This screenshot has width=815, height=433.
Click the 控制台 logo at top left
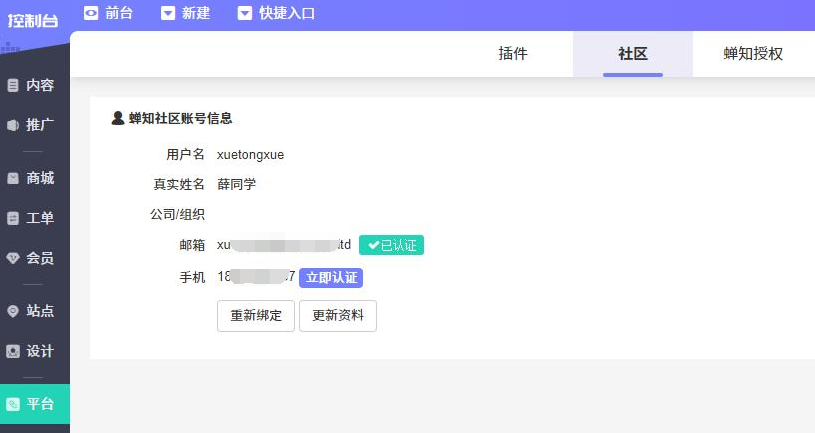[33, 21]
